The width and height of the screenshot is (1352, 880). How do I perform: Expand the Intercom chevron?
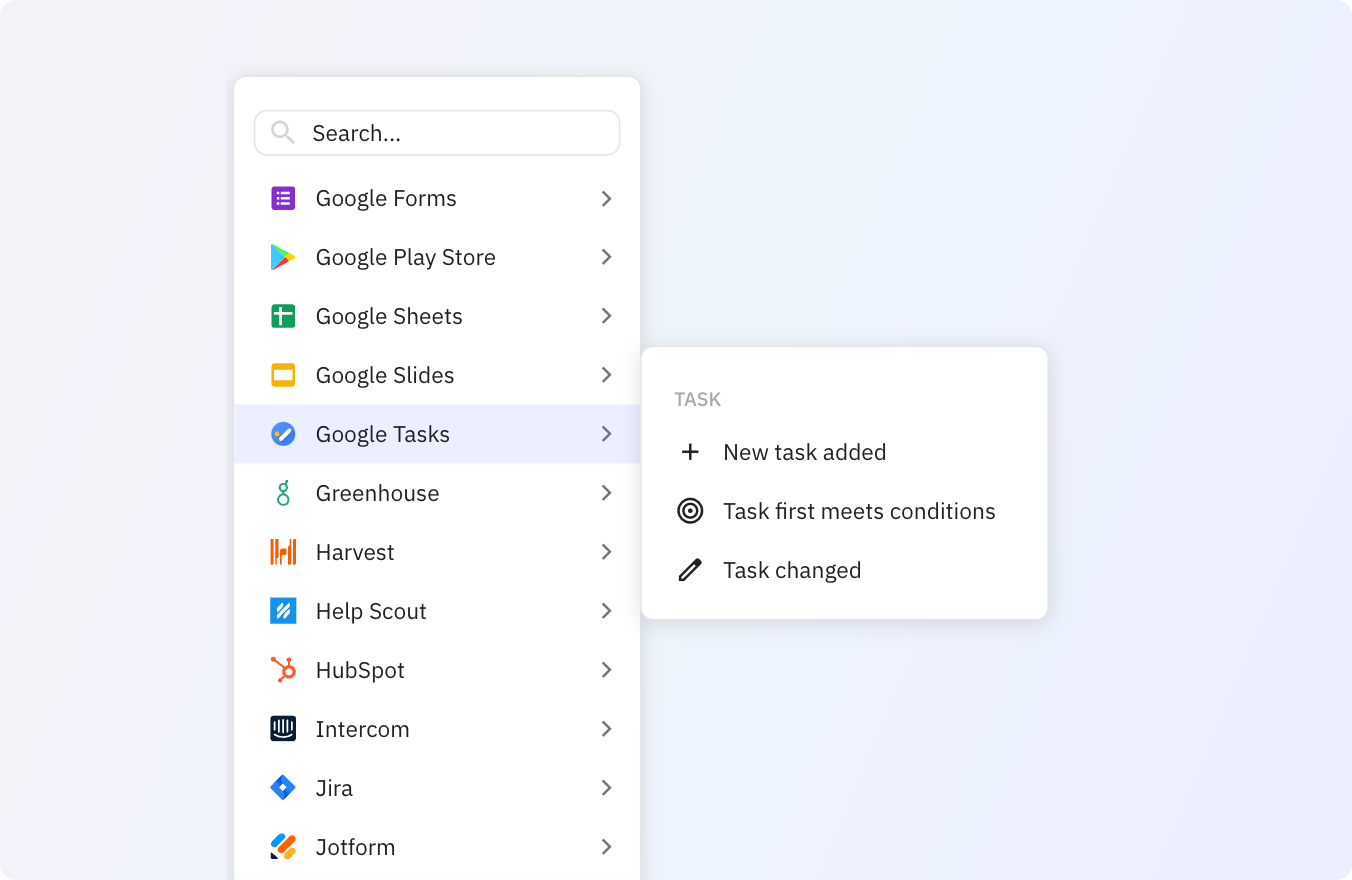click(606, 729)
